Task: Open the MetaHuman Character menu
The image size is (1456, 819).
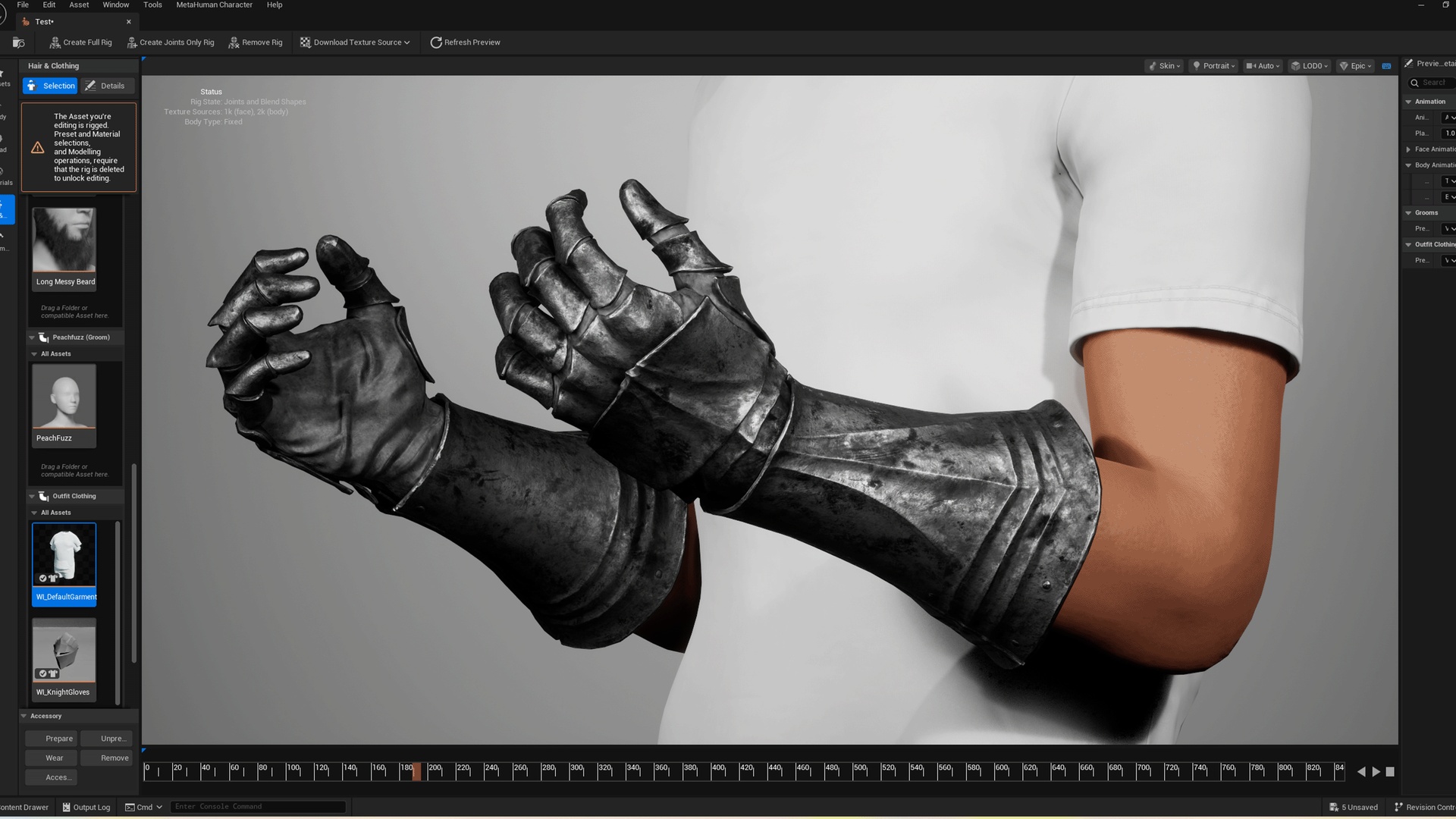Action: [215, 5]
